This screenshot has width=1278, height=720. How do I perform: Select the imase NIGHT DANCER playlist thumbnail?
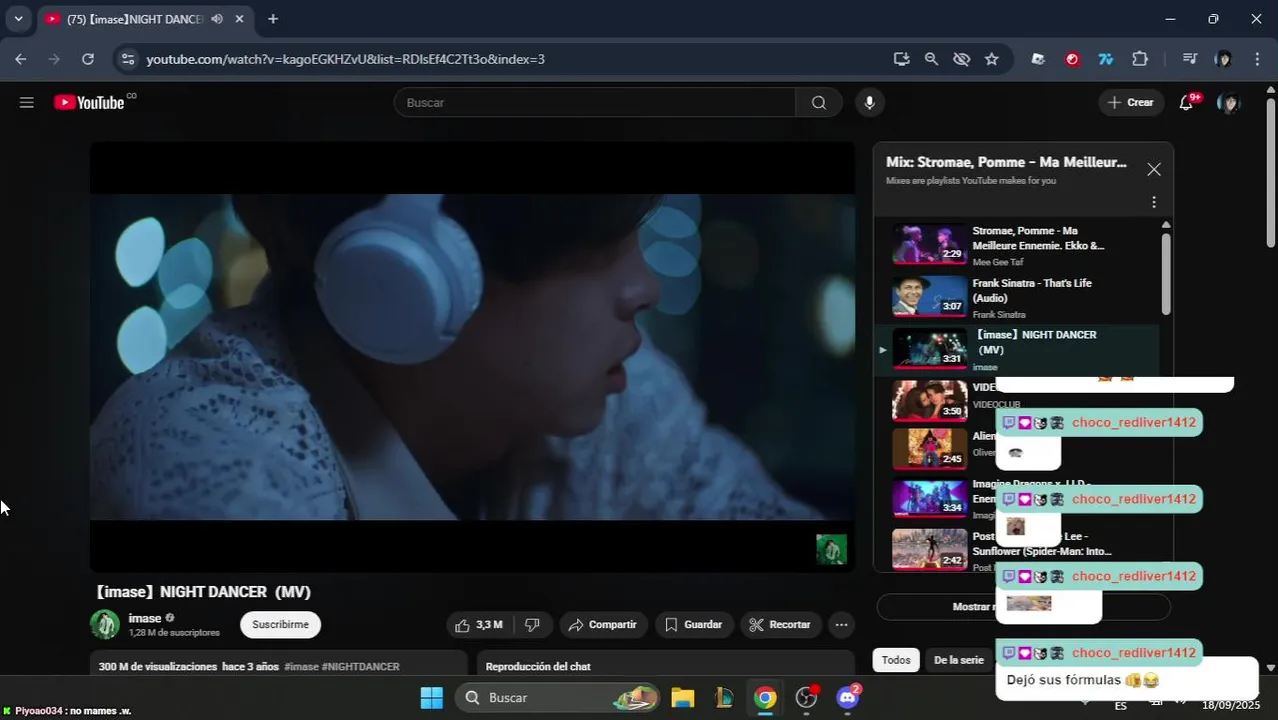pos(929,349)
